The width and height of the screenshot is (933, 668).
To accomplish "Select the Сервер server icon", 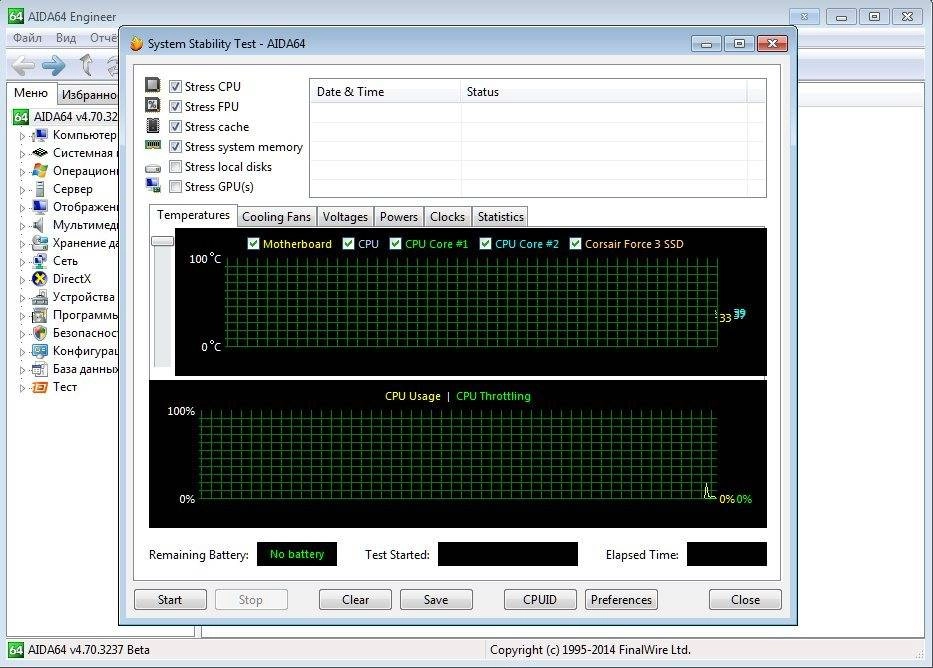I will (40, 189).
